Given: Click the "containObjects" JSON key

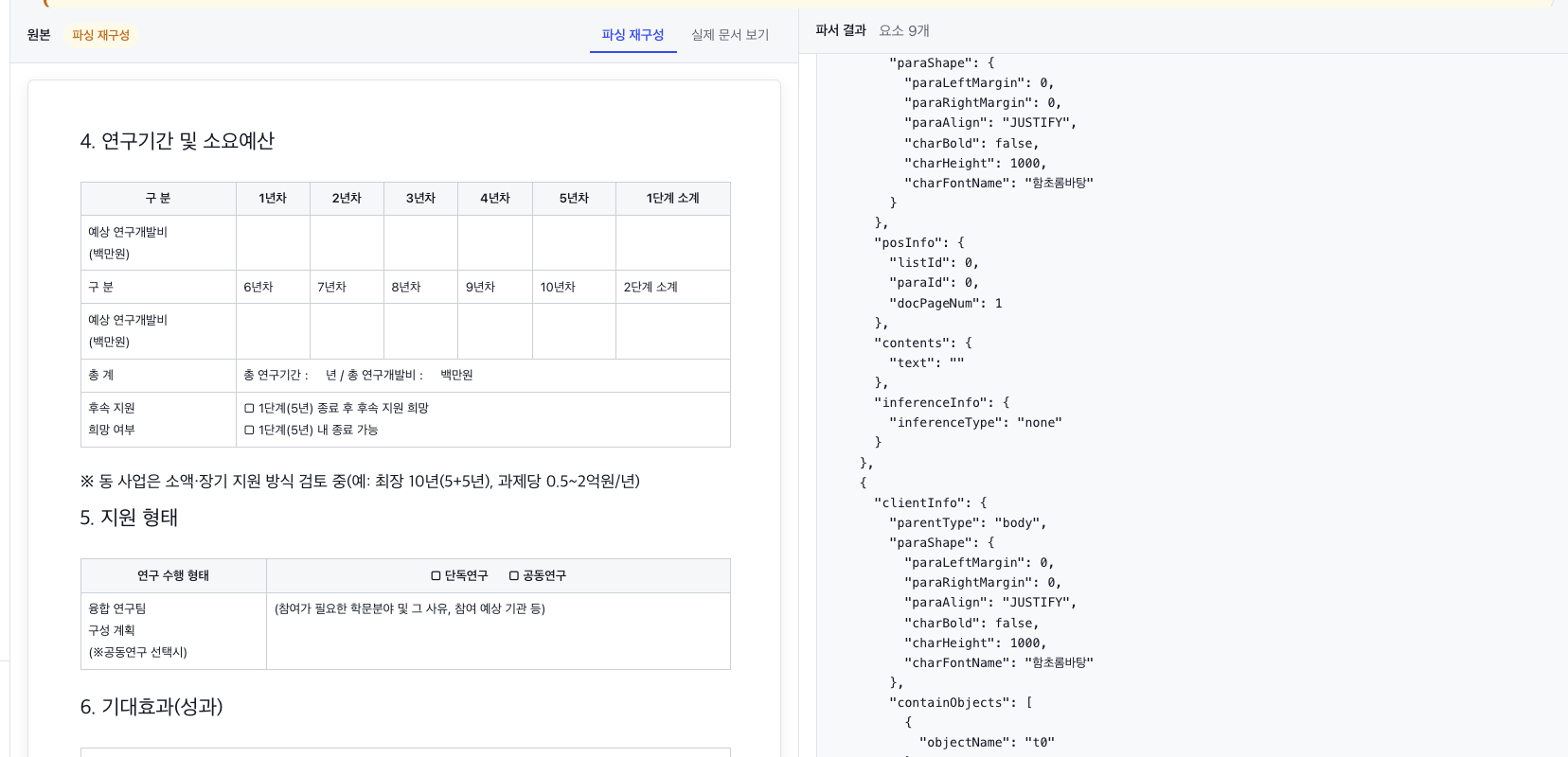Looking at the screenshot, I should click(950, 703).
